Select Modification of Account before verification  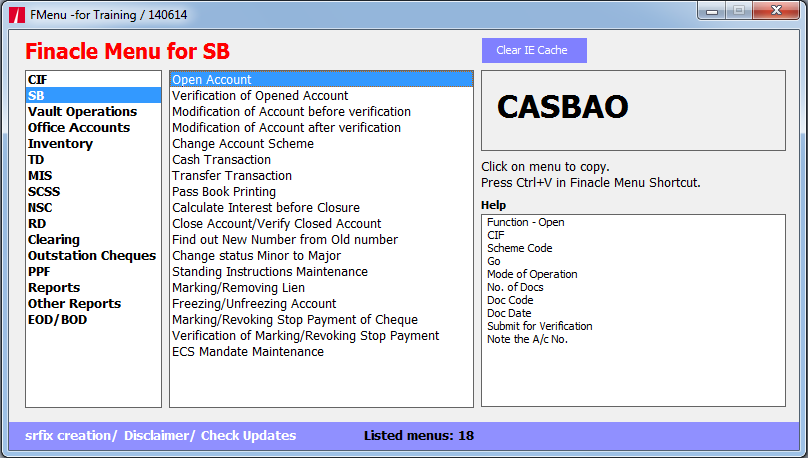(x=322, y=112)
